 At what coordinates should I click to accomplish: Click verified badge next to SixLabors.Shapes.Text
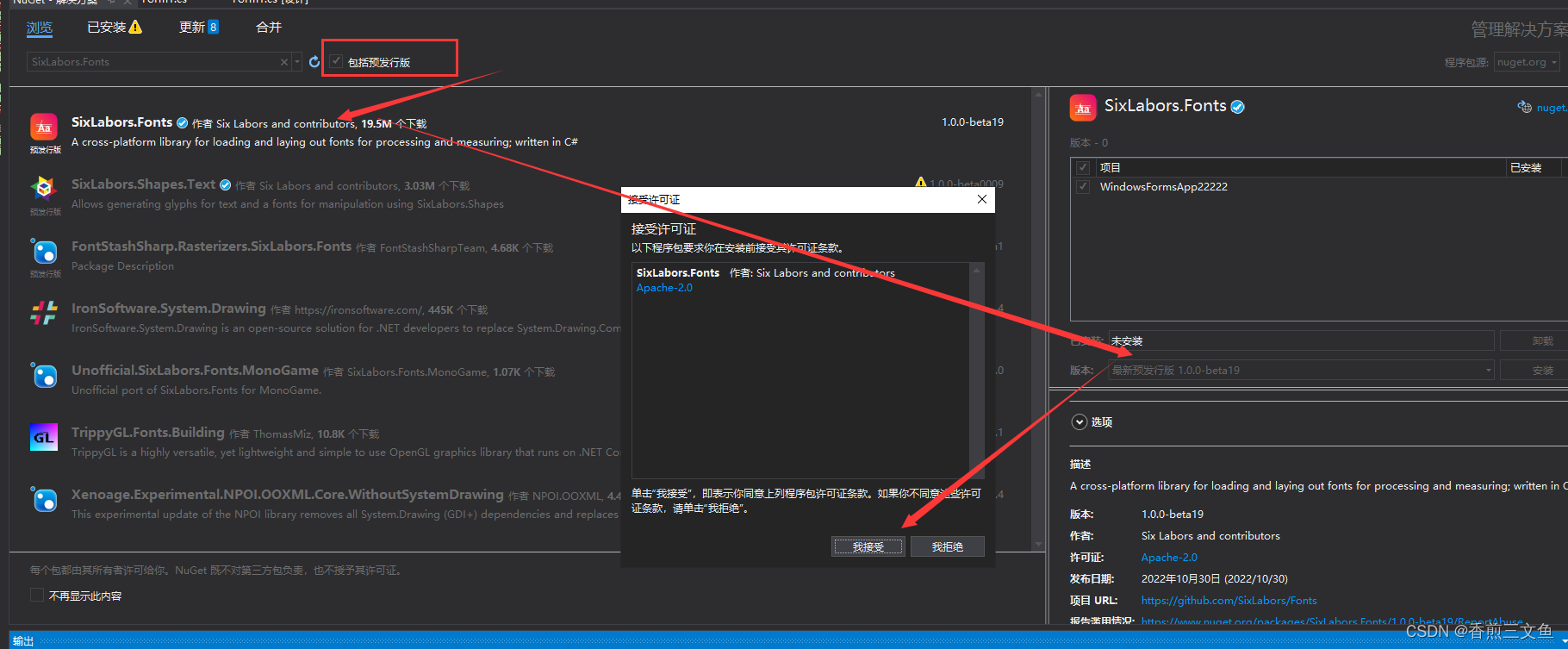[x=225, y=185]
